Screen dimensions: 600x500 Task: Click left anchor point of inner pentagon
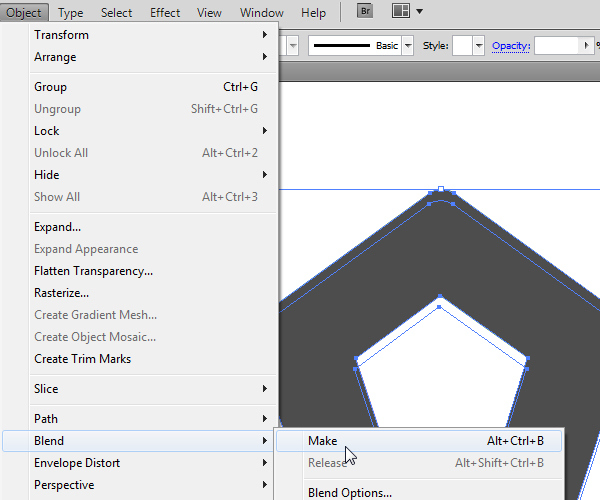[x=356, y=358]
